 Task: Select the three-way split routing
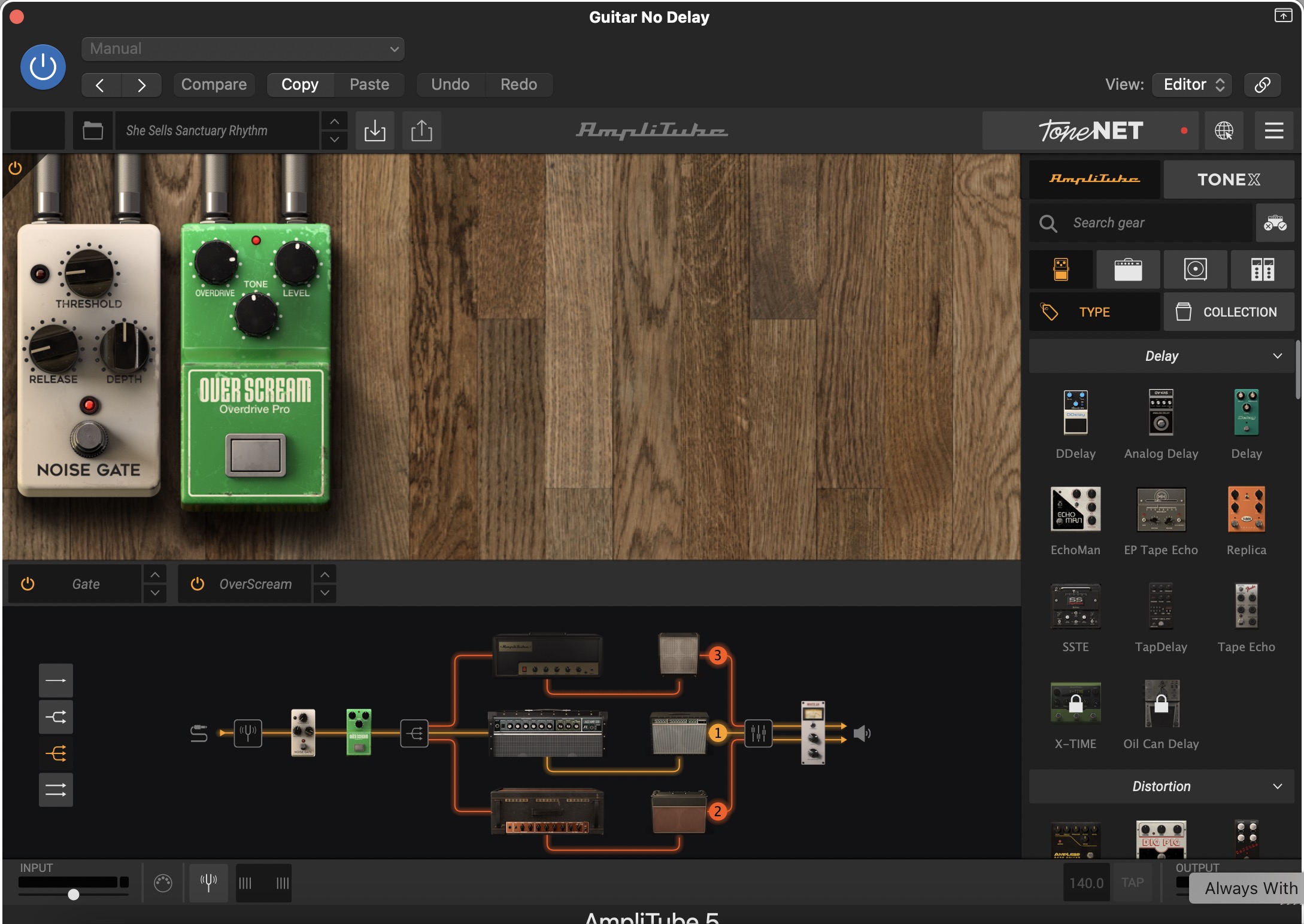tap(56, 753)
